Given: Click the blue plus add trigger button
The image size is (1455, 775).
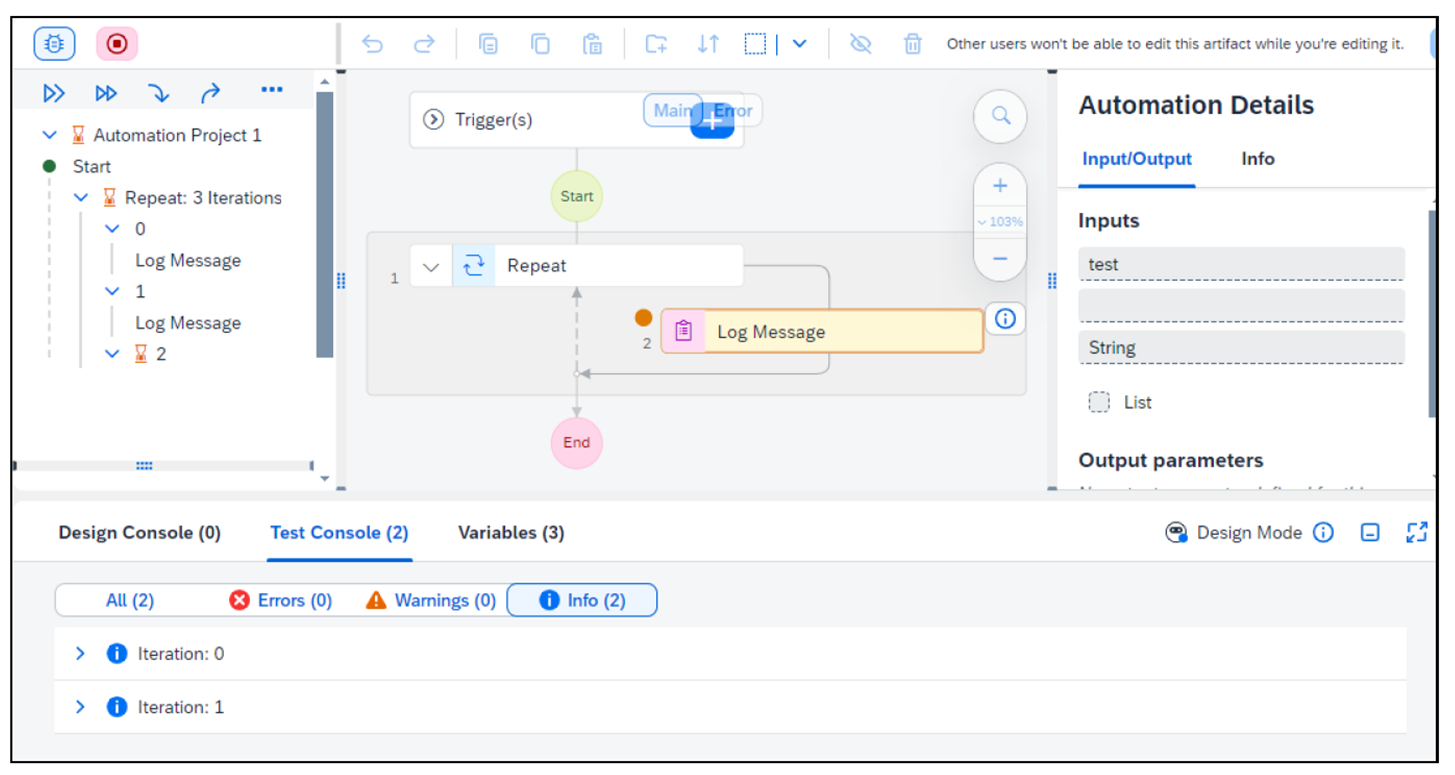Looking at the screenshot, I should (x=712, y=121).
